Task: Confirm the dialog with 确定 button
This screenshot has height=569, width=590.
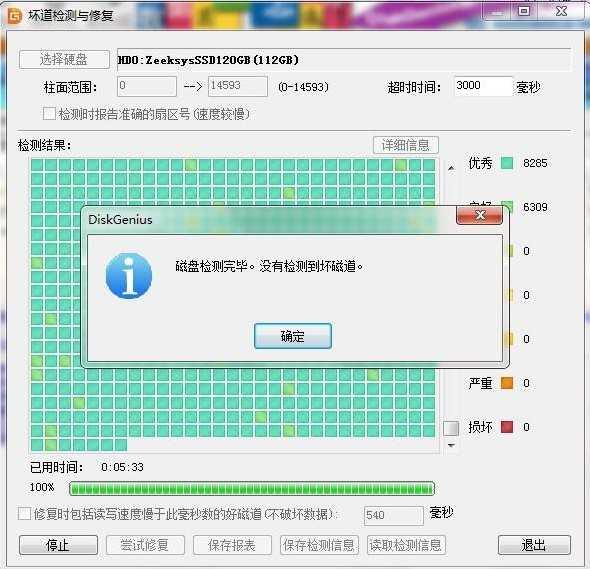Action: point(293,336)
